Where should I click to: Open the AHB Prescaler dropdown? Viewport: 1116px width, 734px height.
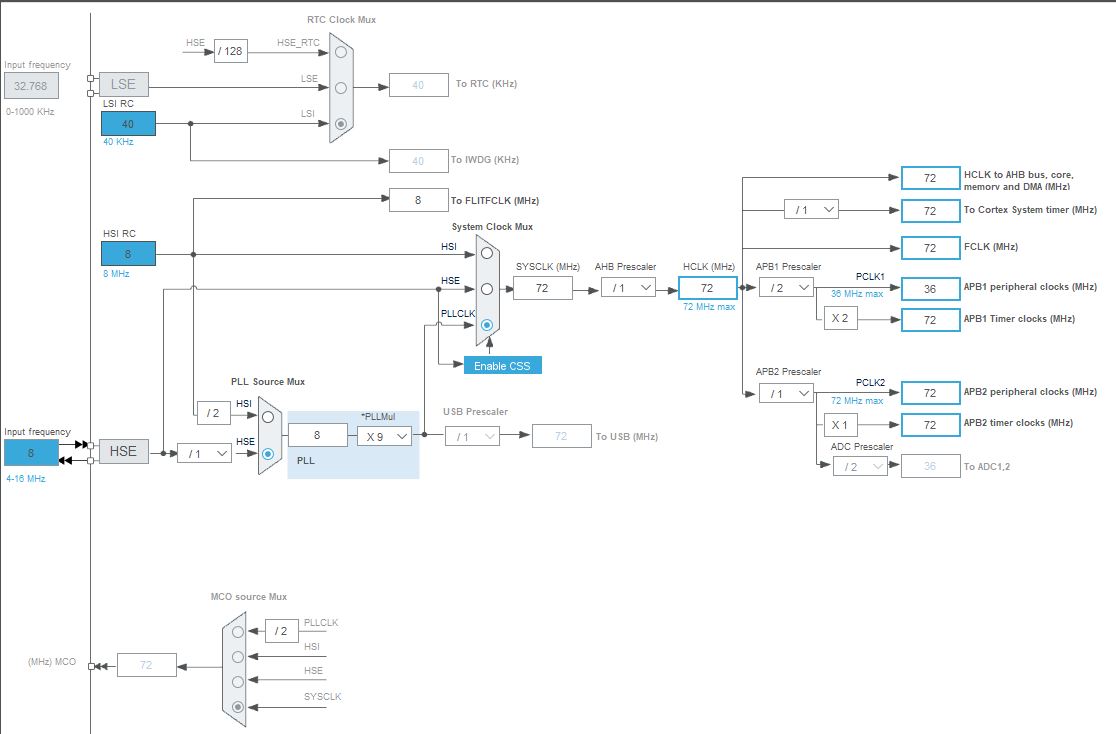click(628, 288)
